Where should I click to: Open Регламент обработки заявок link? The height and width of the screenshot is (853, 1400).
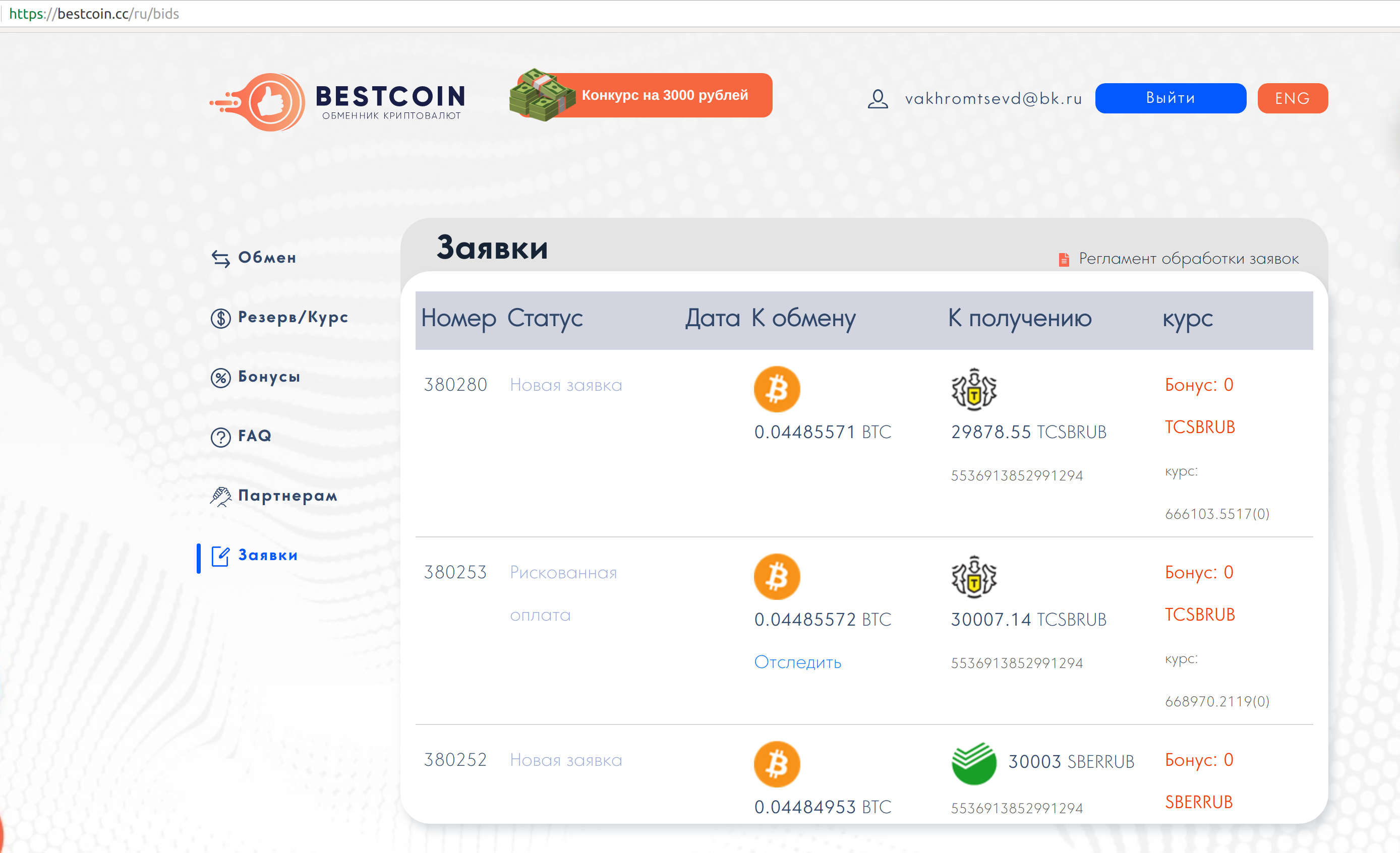(1188, 259)
